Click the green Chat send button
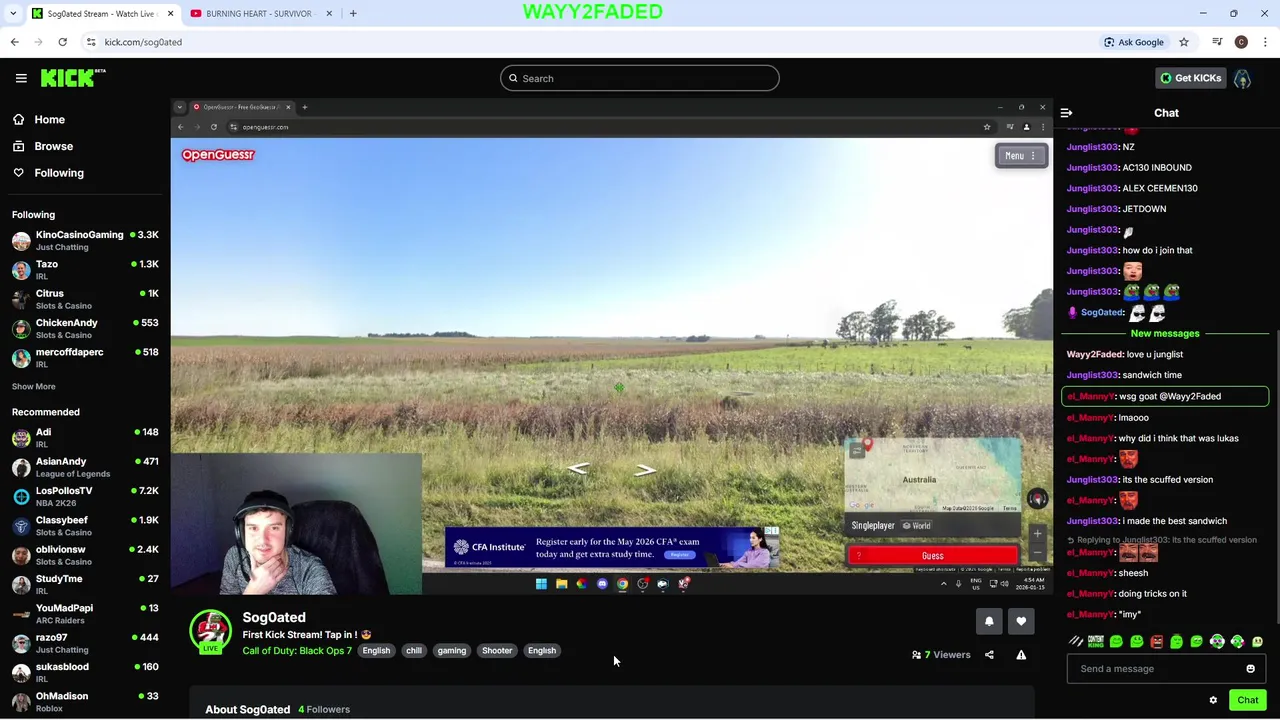Image resolution: width=1280 pixels, height=720 pixels. (1247, 700)
